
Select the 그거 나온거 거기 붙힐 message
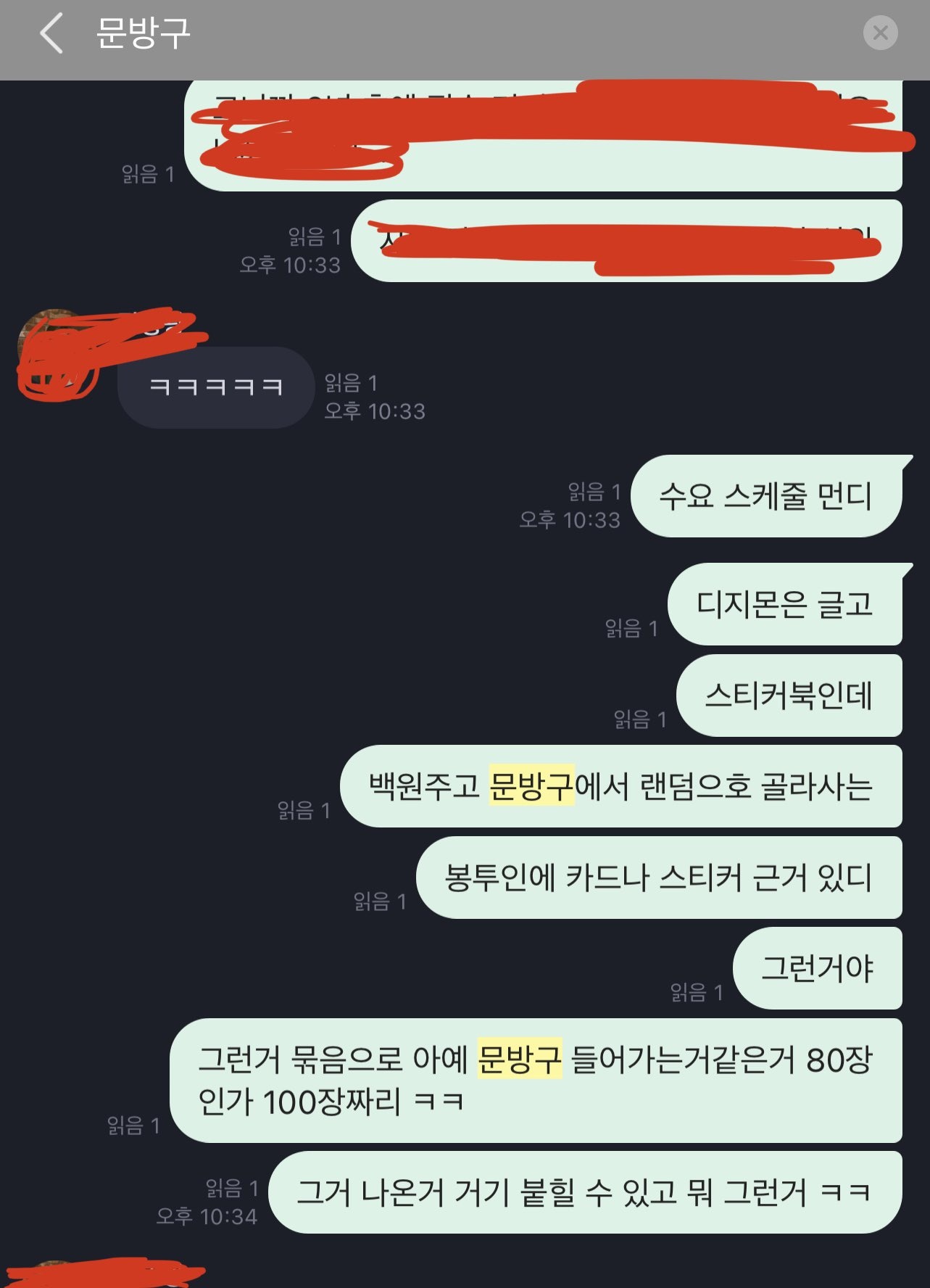click(x=585, y=1192)
